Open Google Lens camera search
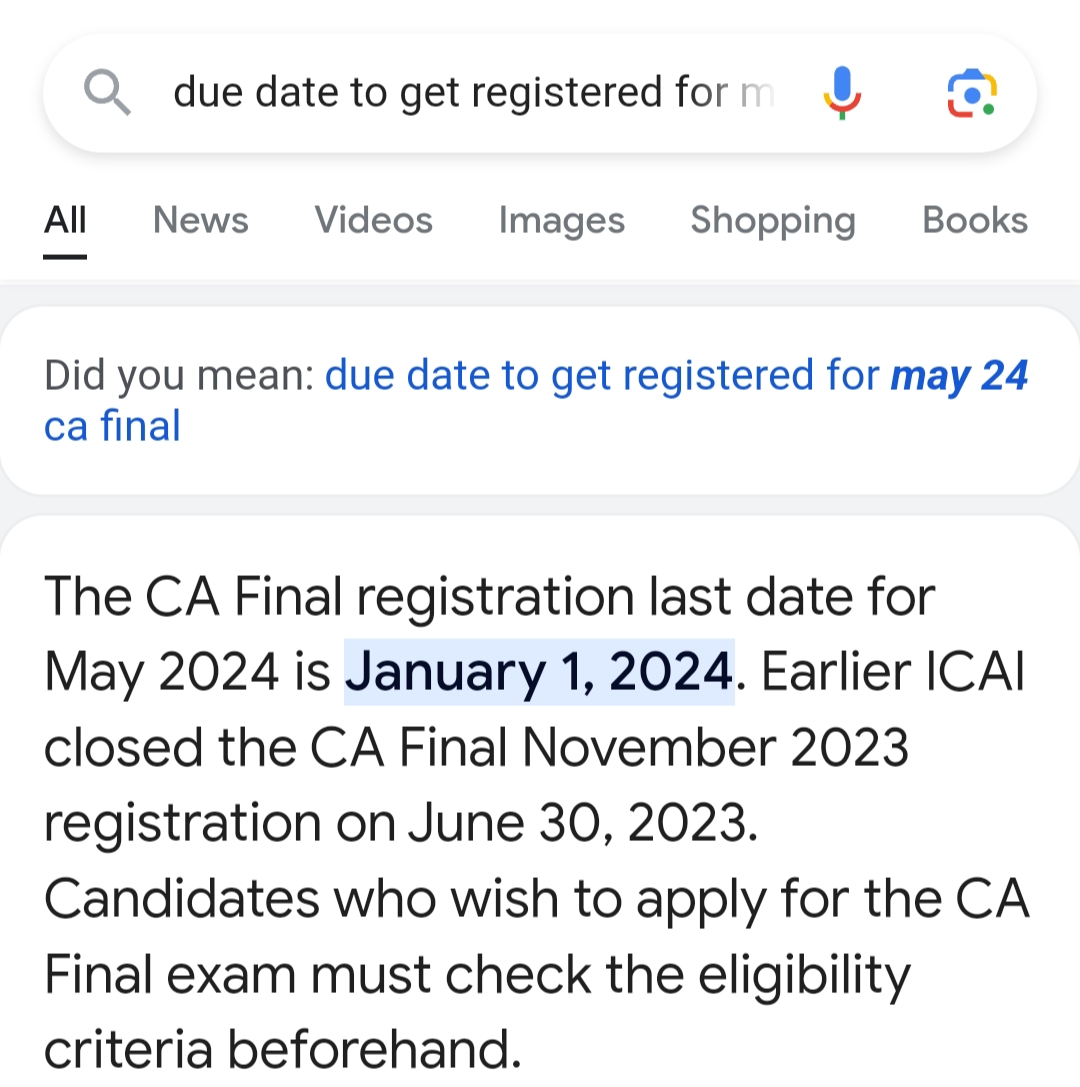Screen dimensions: 1080x1087 click(971, 94)
